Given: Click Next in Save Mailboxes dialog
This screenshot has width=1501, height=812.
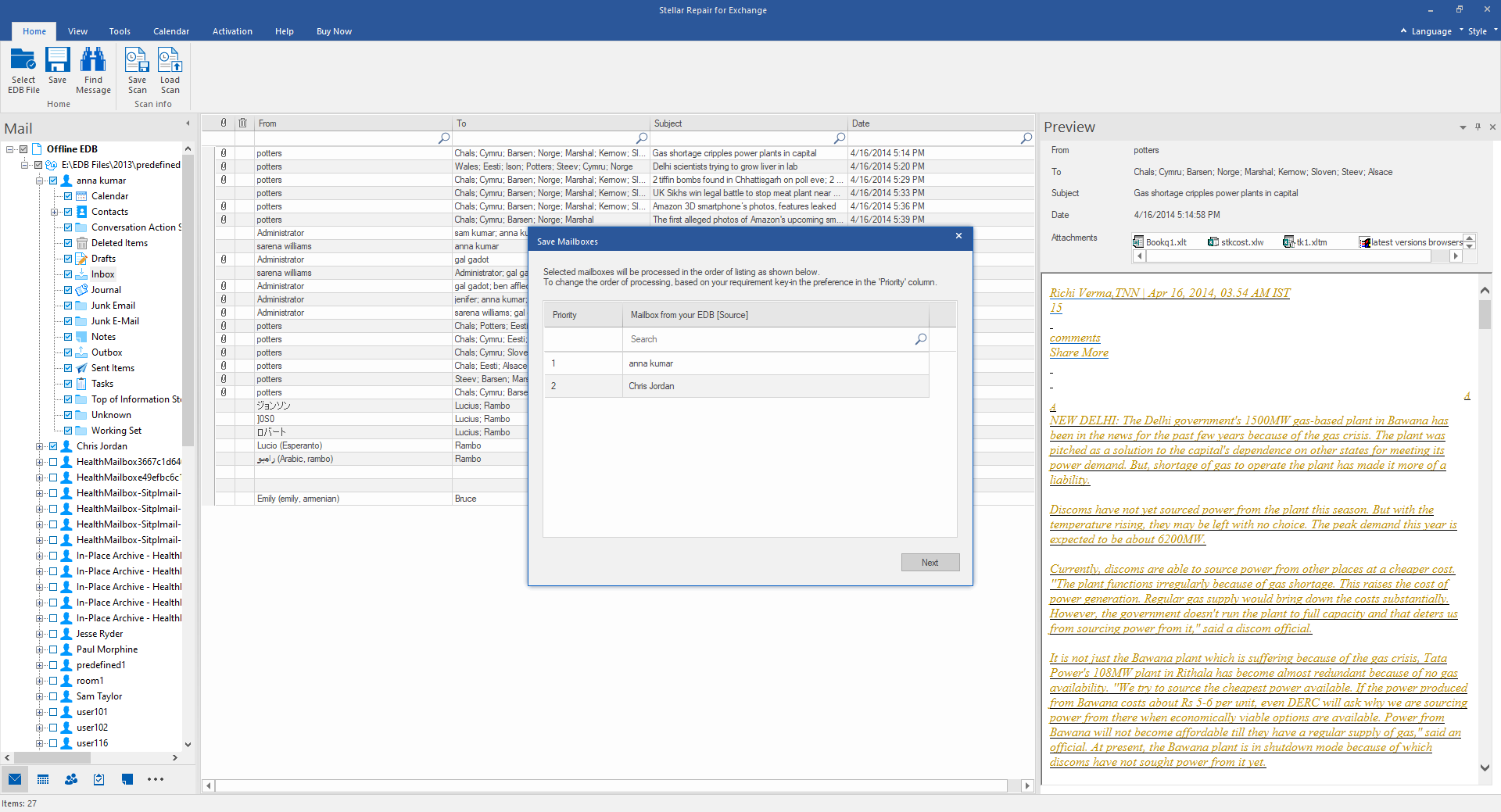Looking at the screenshot, I should [930, 563].
